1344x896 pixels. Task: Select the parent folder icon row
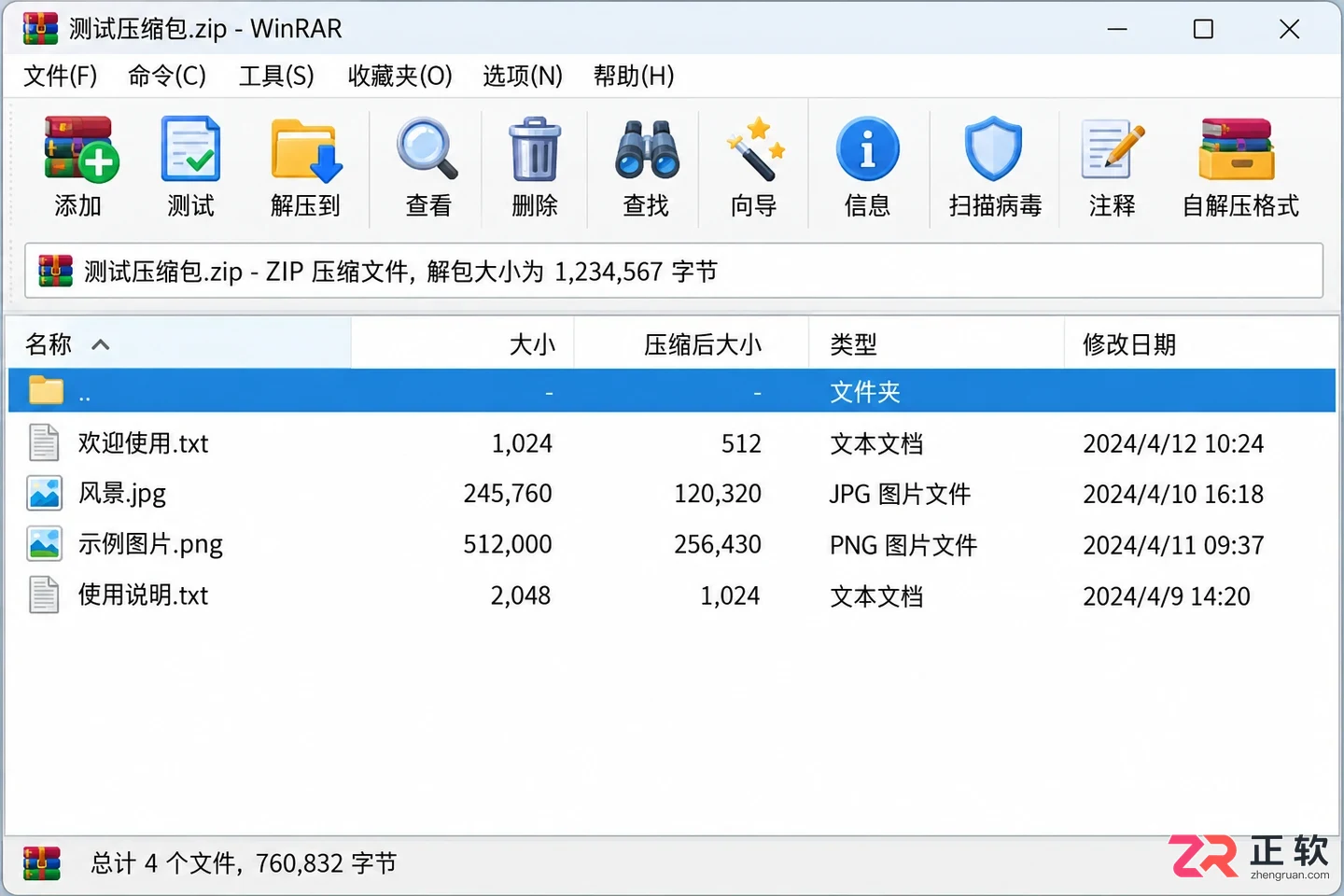(x=672, y=391)
